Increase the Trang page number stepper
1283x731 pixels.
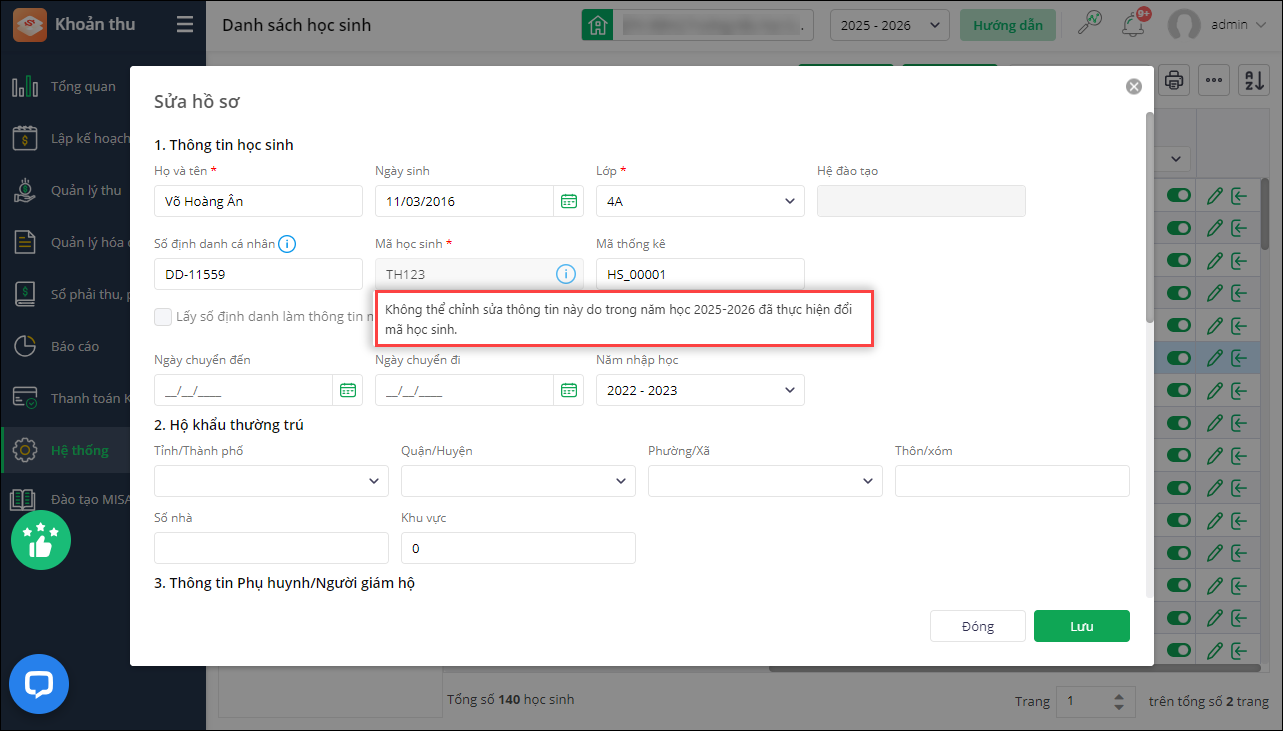pos(1119,696)
